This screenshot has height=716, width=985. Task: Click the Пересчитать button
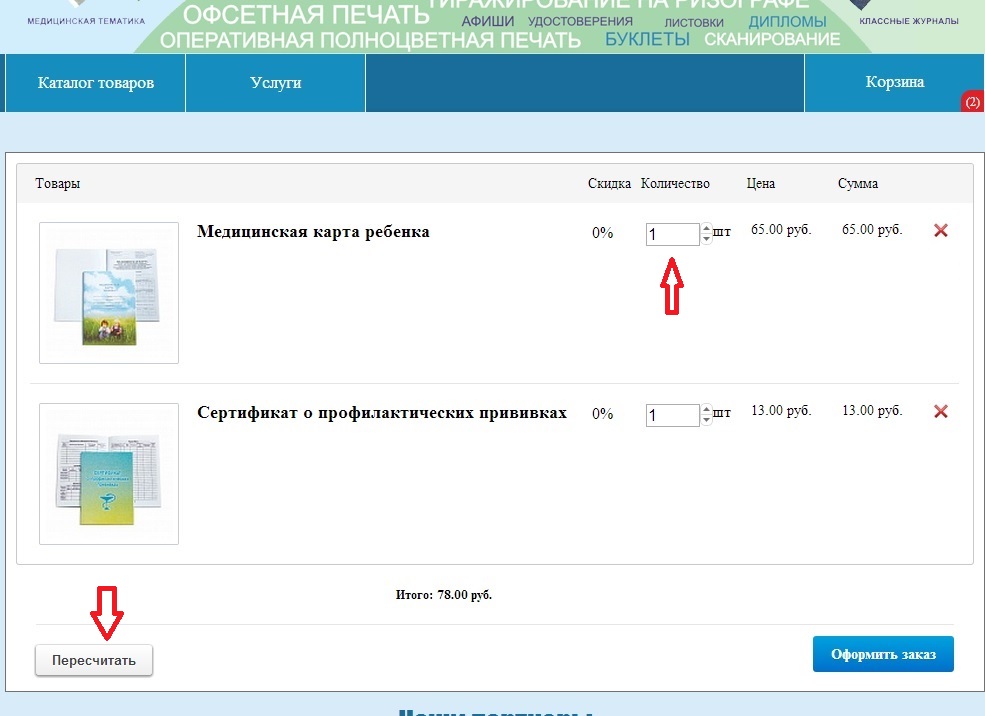[x=94, y=660]
